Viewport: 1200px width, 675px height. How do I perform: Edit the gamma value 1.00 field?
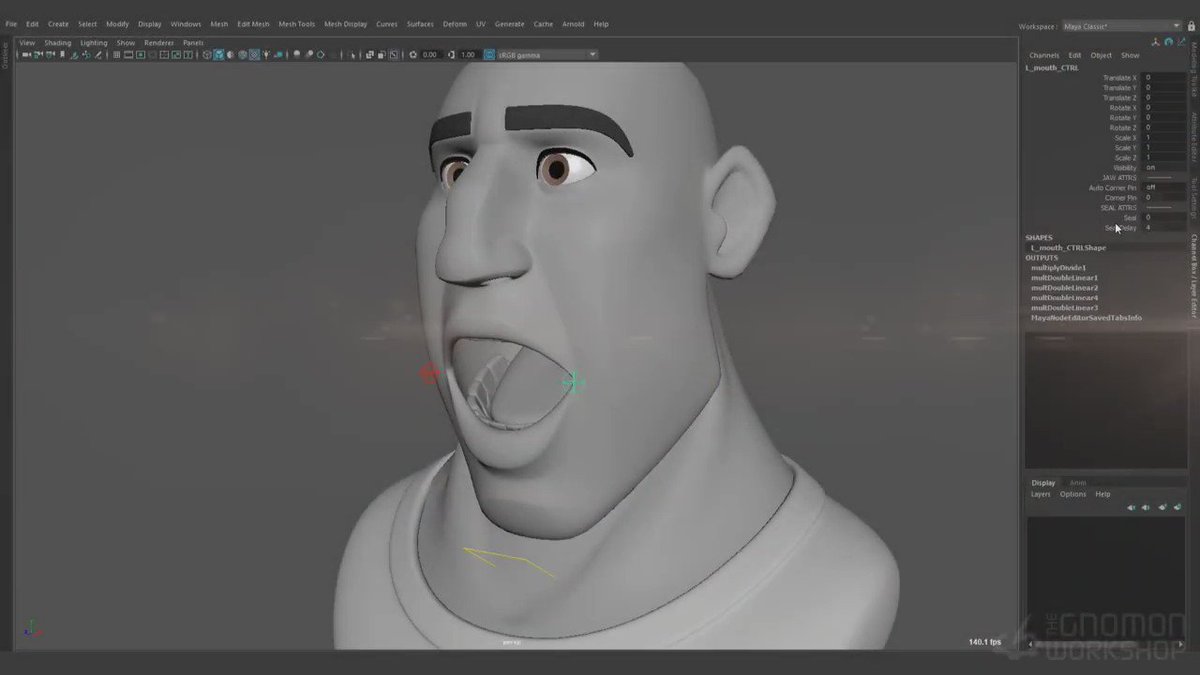coord(468,54)
